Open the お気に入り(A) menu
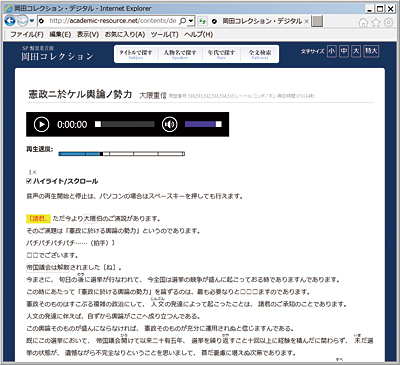 coord(125,34)
